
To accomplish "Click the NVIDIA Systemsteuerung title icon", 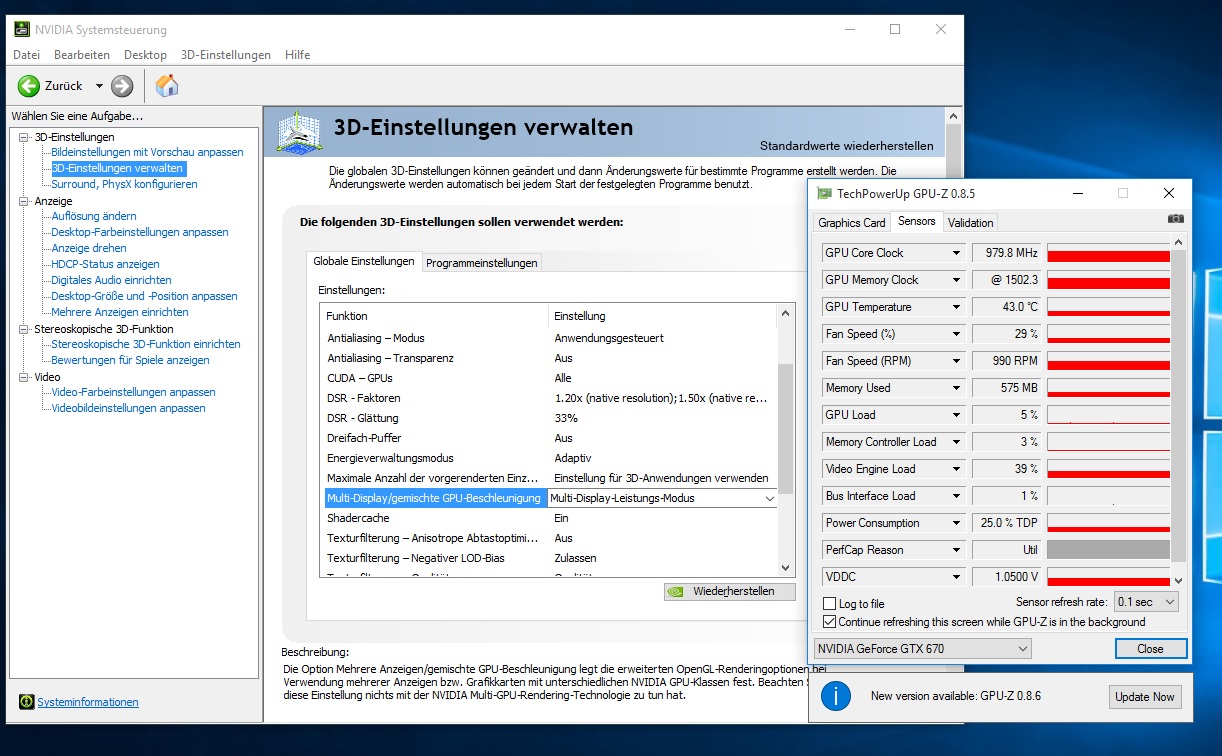I will 22,30.
